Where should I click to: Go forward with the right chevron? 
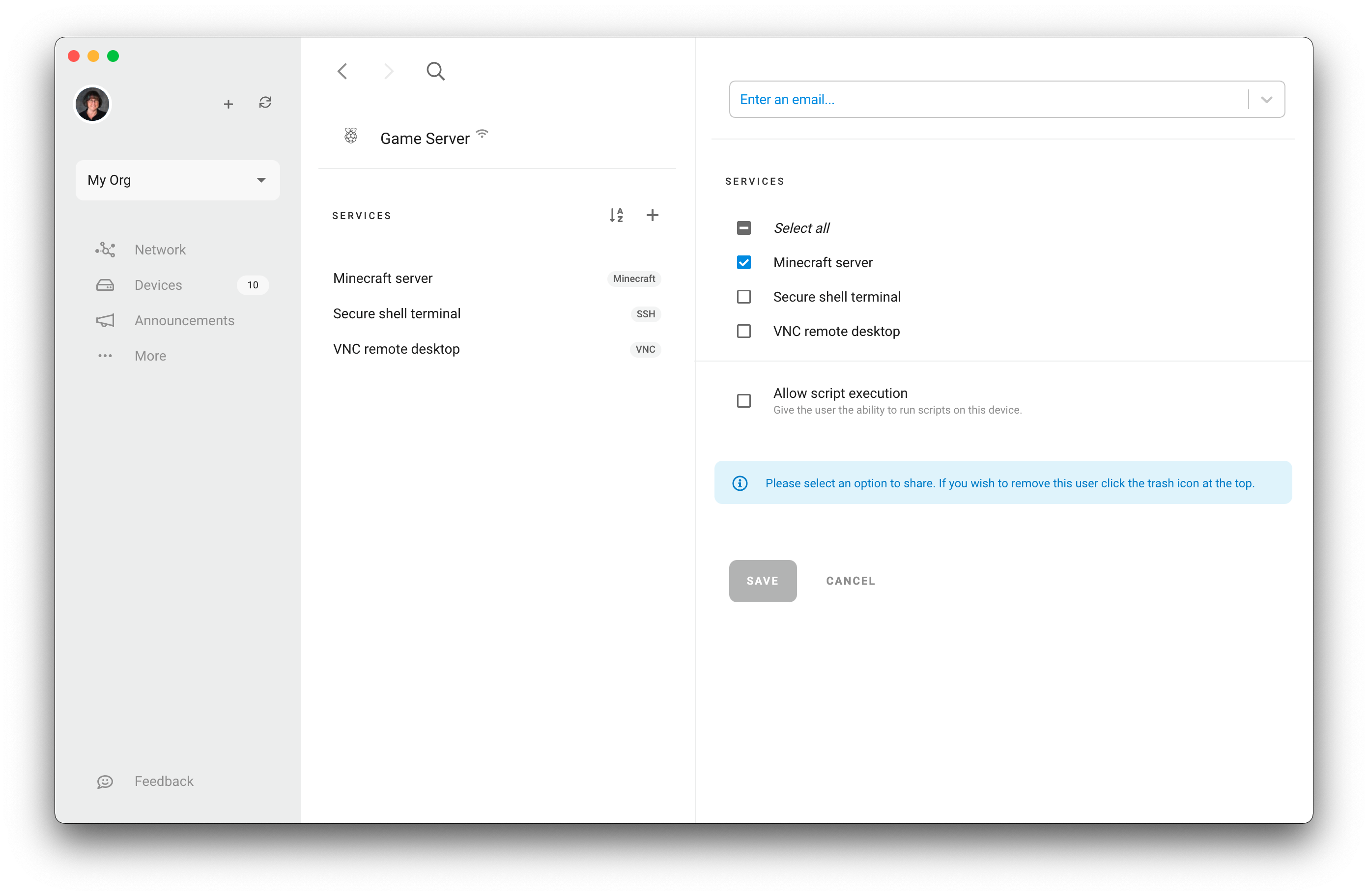pos(389,71)
